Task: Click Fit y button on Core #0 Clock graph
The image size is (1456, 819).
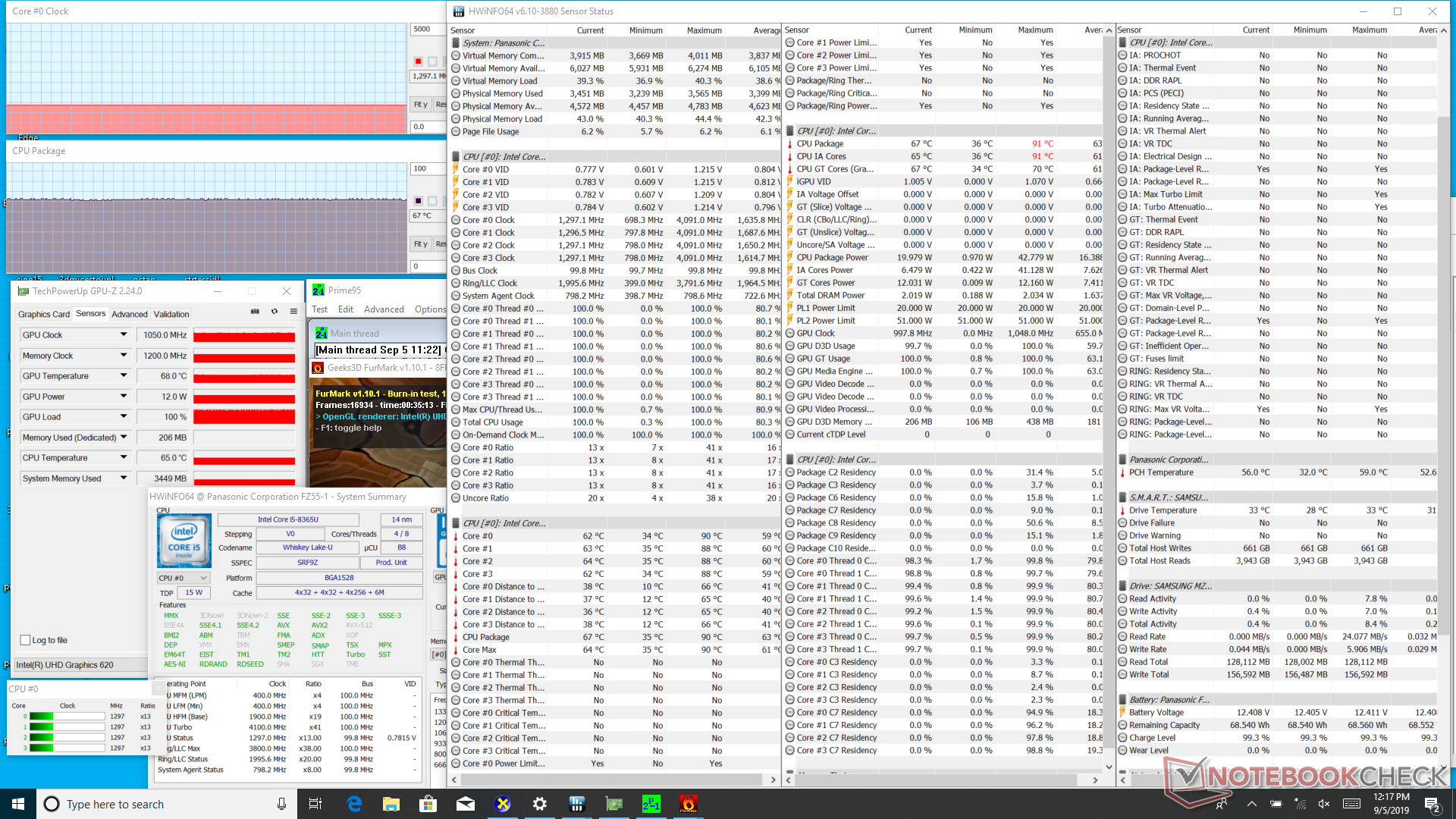Action: (420, 105)
